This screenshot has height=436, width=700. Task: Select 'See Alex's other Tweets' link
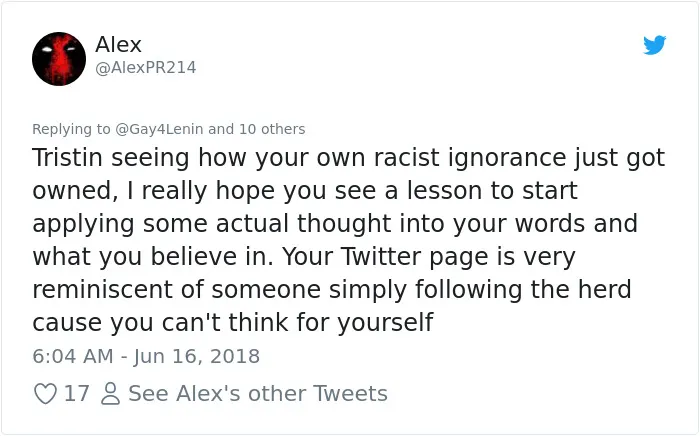(258, 394)
